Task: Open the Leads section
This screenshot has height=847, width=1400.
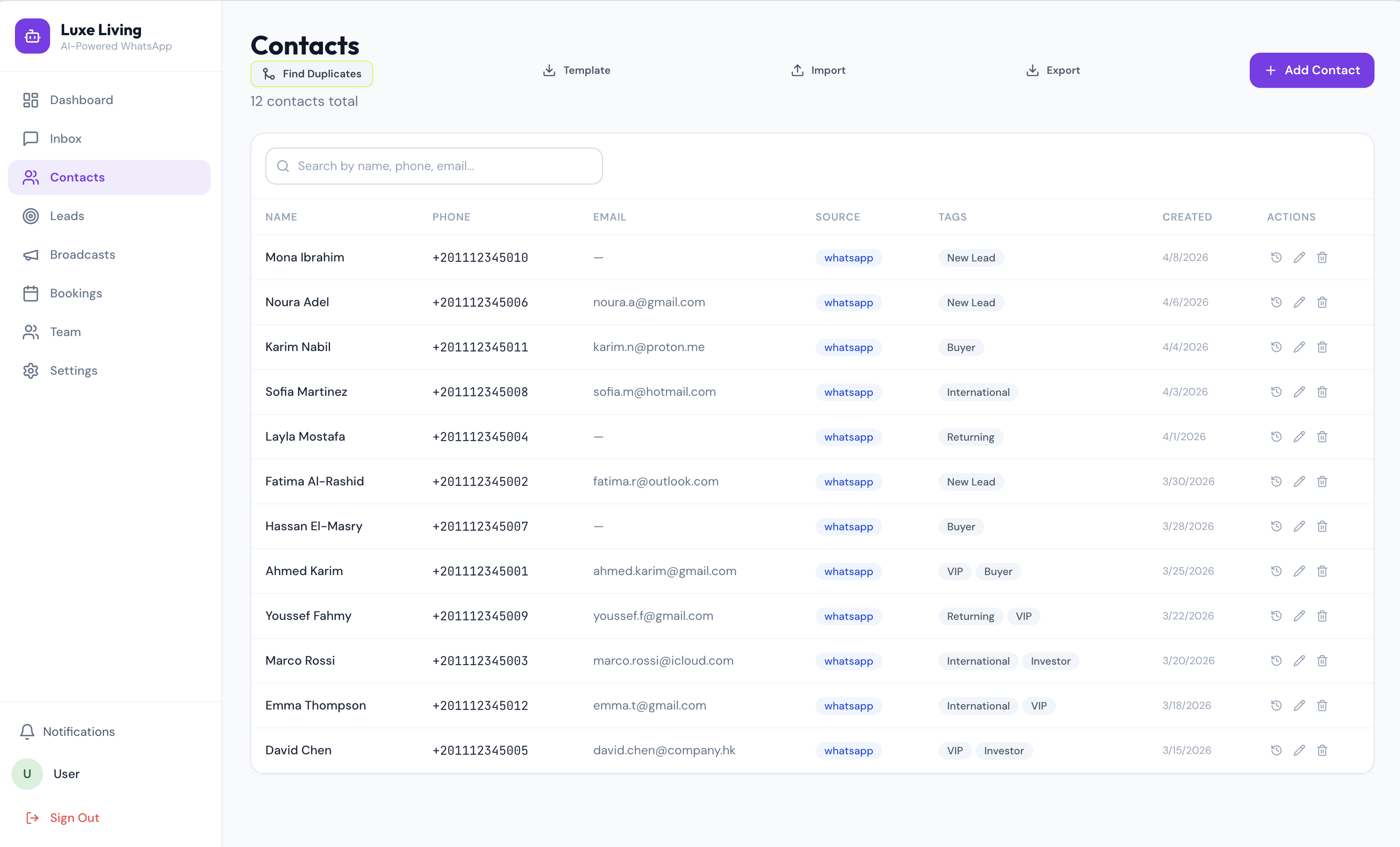Action: pyautogui.click(x=68, y=216)
